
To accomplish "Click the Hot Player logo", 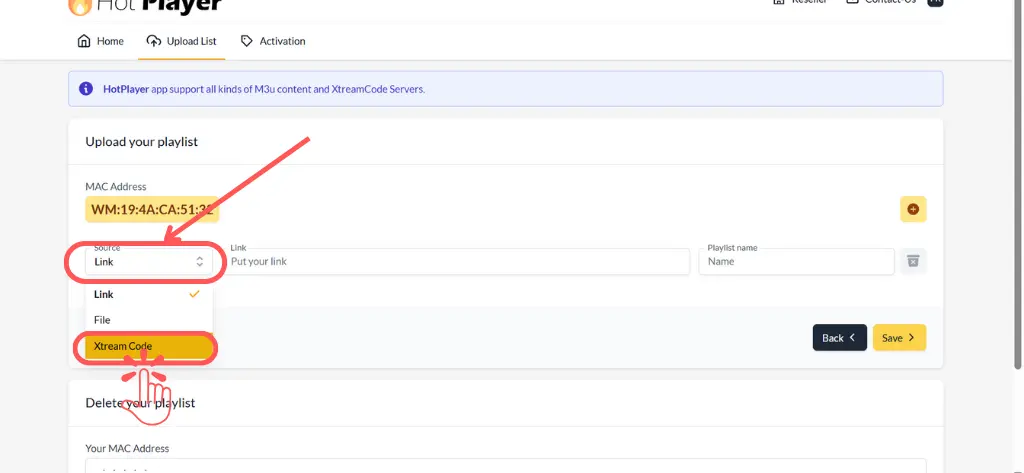I will pyautogui.click(x=145, y=7).
